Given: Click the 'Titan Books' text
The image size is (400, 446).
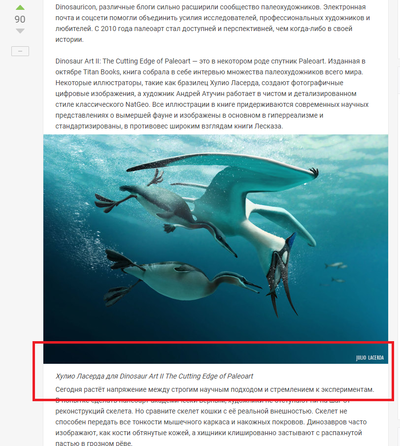Looking at the screenshot, I should pyautogui.click(x=101, y=72).
